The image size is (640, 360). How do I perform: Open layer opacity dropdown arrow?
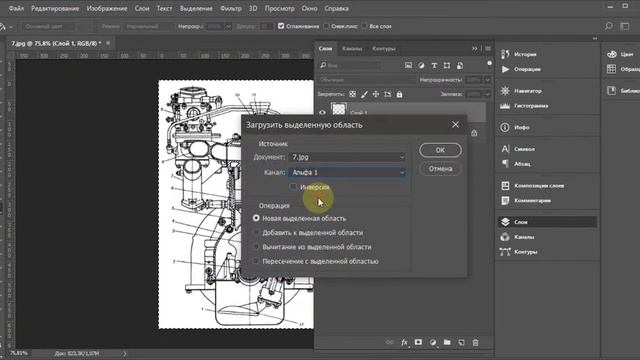click(x=487, y=80)
